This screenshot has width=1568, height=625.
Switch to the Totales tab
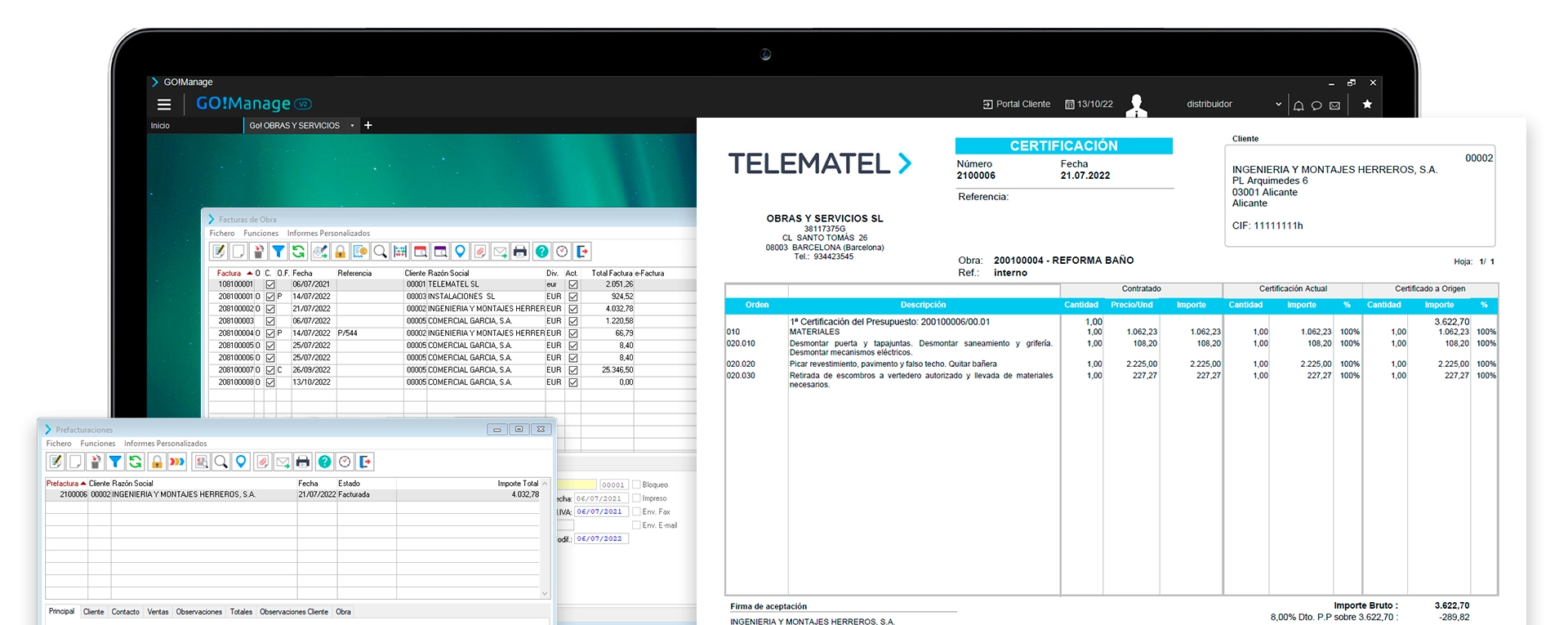(241, 612)
